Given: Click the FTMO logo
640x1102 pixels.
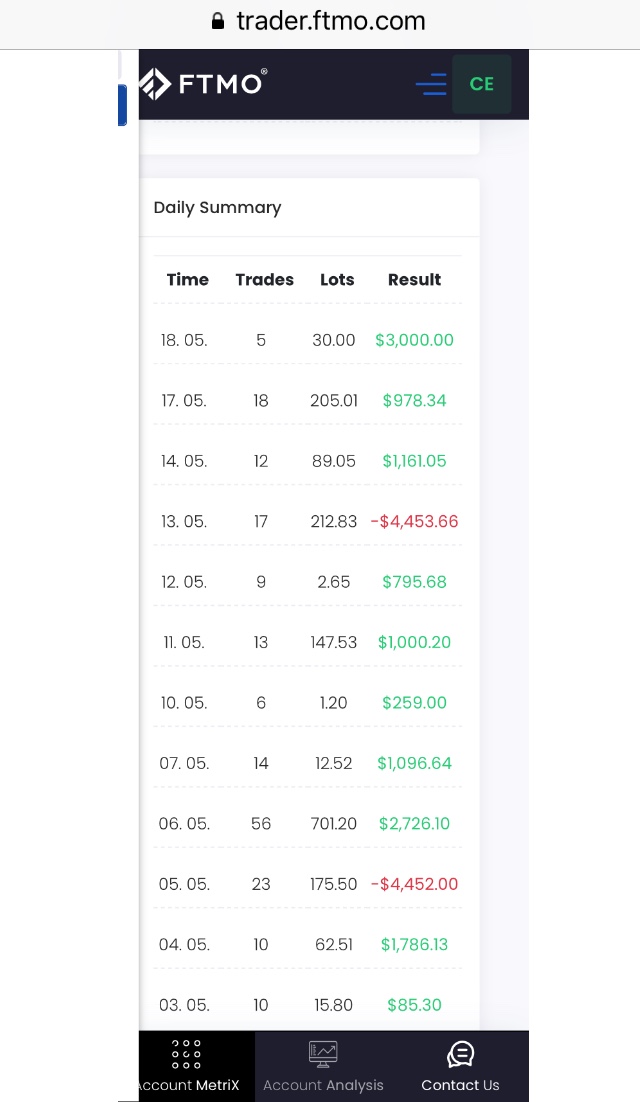Looking at the screenshot, I should [203, 84].
